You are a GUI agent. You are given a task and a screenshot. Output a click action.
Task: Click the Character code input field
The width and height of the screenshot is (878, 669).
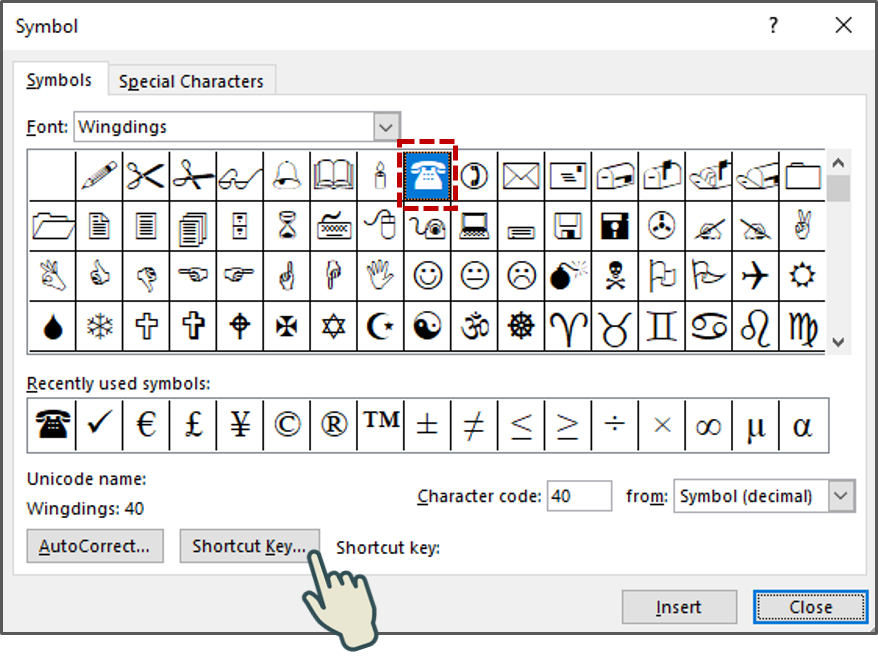(579, 496)
